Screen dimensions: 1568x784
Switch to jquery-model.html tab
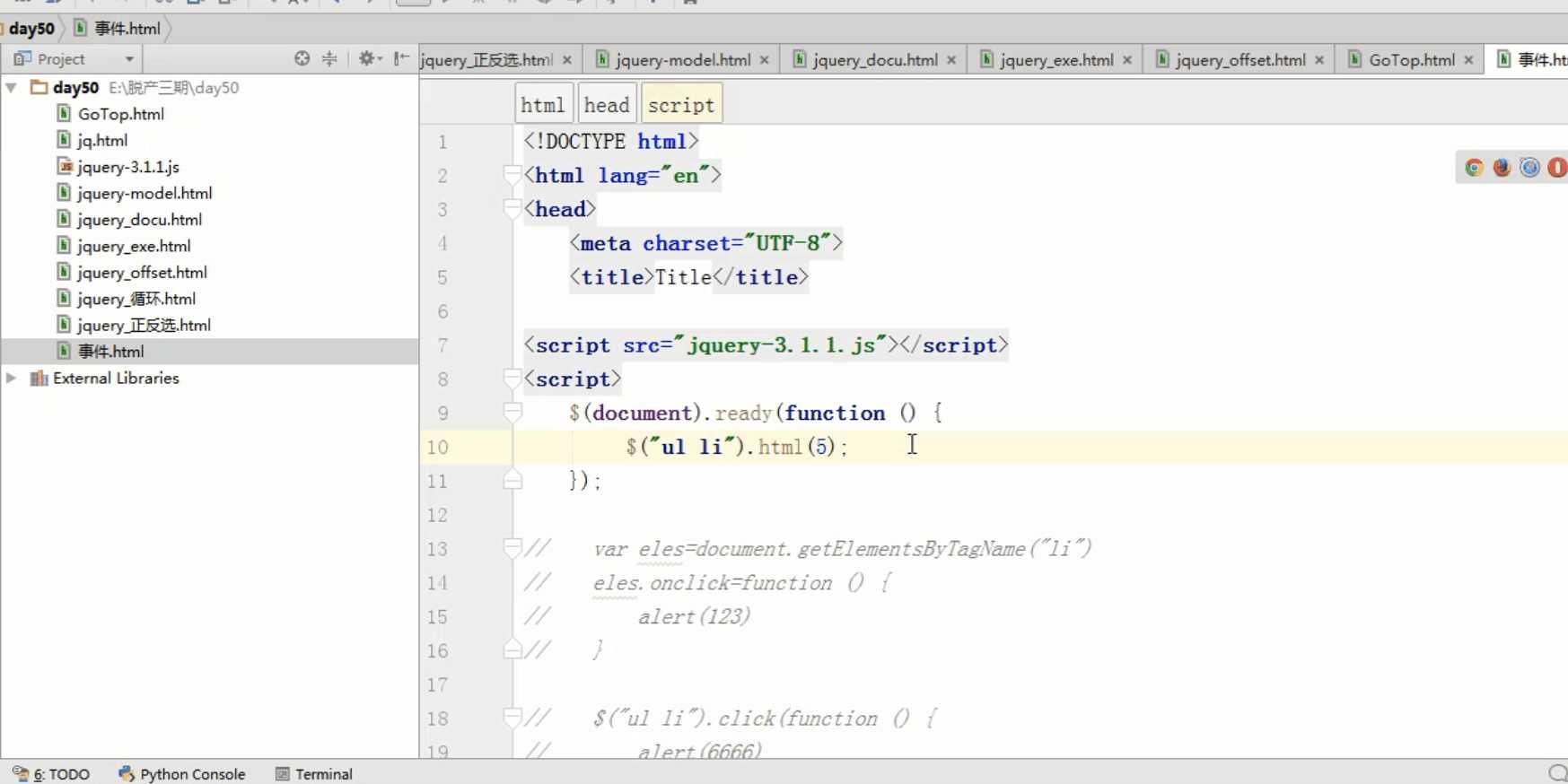[682, 60]
